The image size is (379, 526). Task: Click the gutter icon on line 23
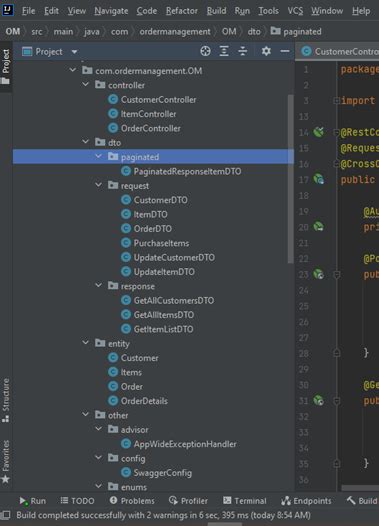point(318,274)
